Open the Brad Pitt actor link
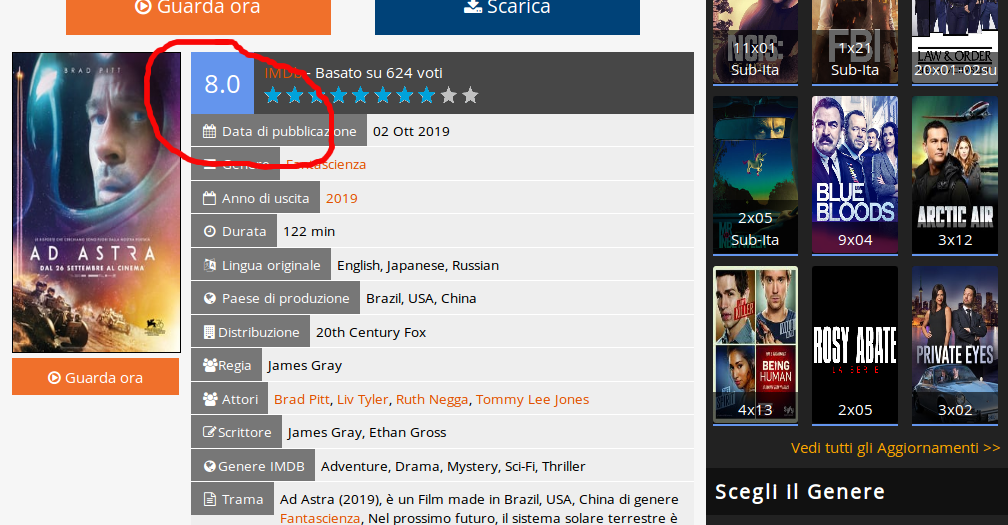The image size is (1008, 525). tap(301, 399)
